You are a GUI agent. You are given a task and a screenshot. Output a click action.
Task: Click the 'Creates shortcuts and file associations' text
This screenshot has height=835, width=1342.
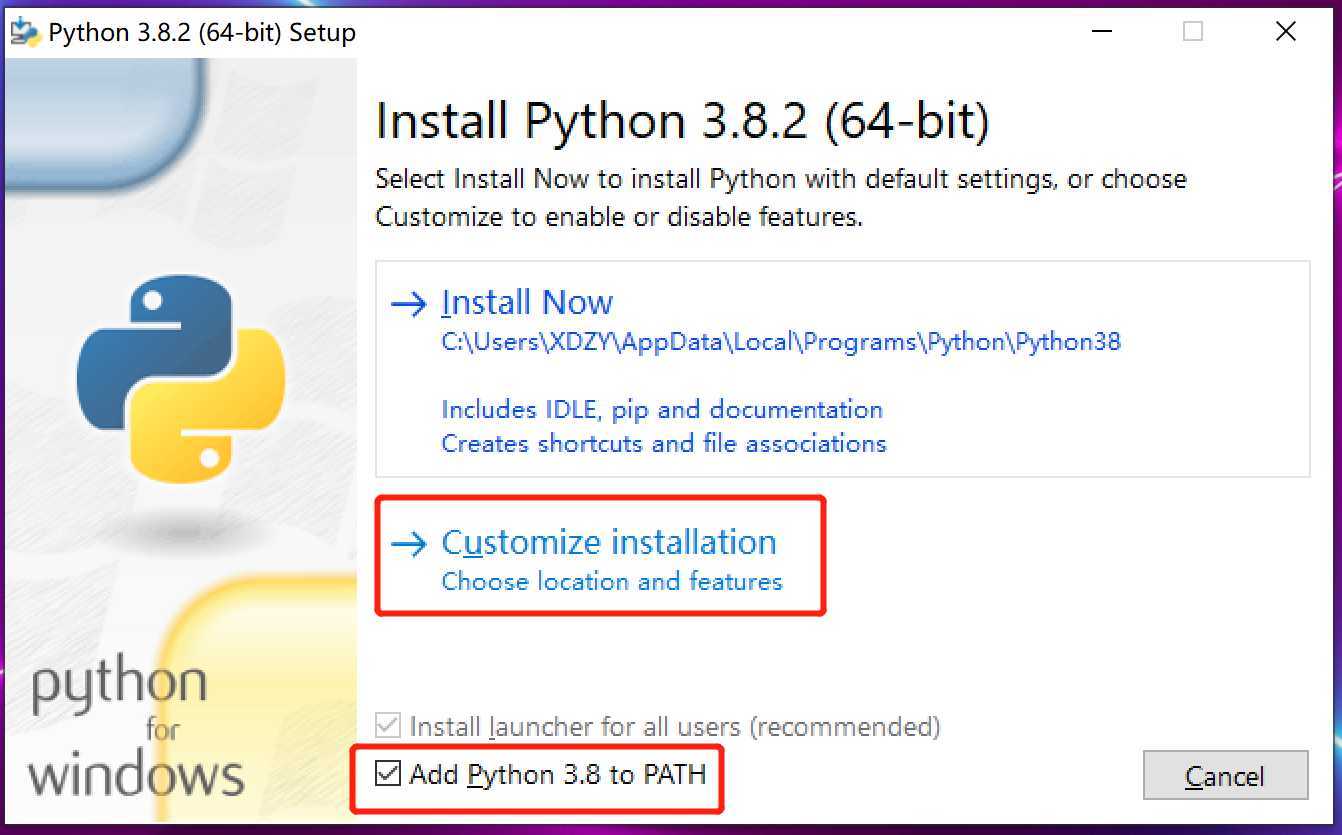tap(664, 443)
